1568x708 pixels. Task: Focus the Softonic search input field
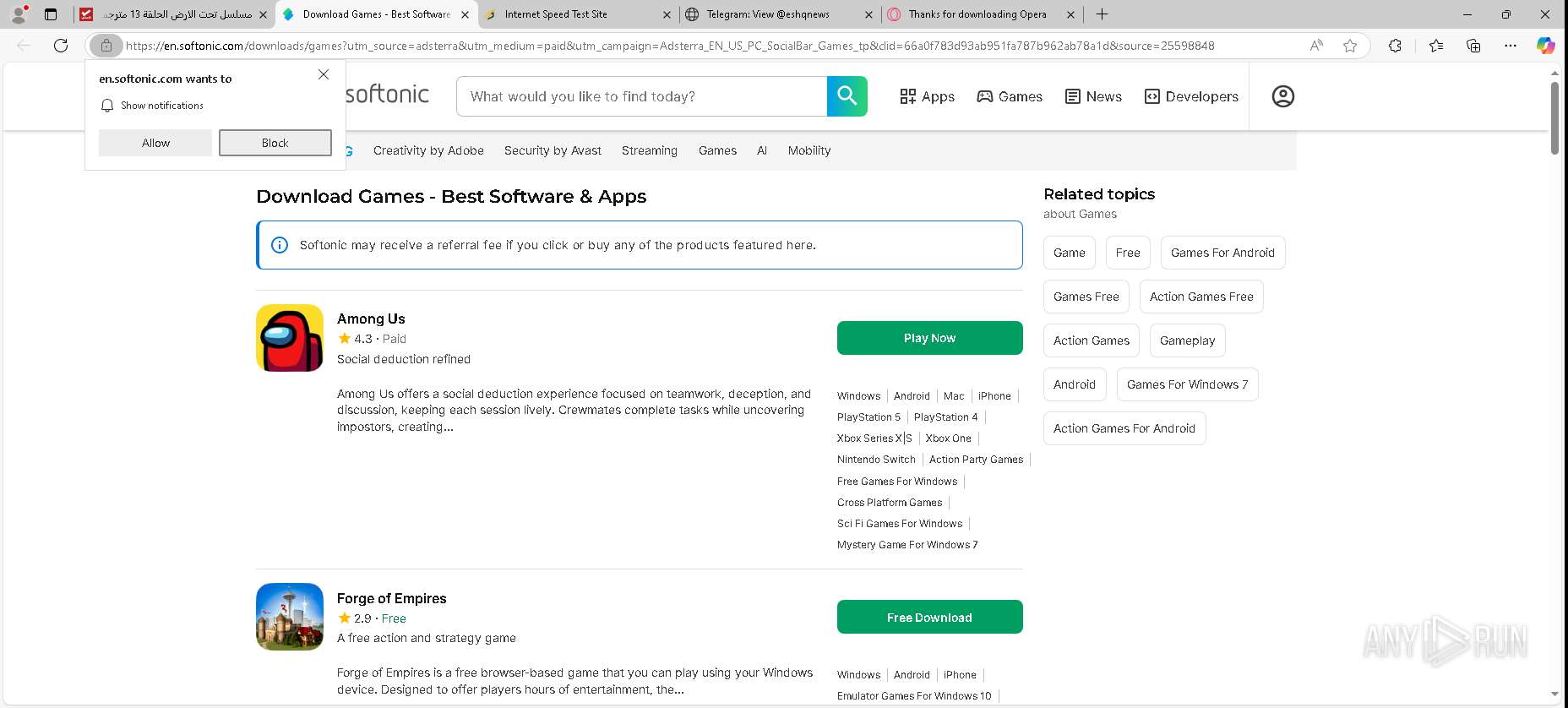pyautogui.click(x=642, y=96)
